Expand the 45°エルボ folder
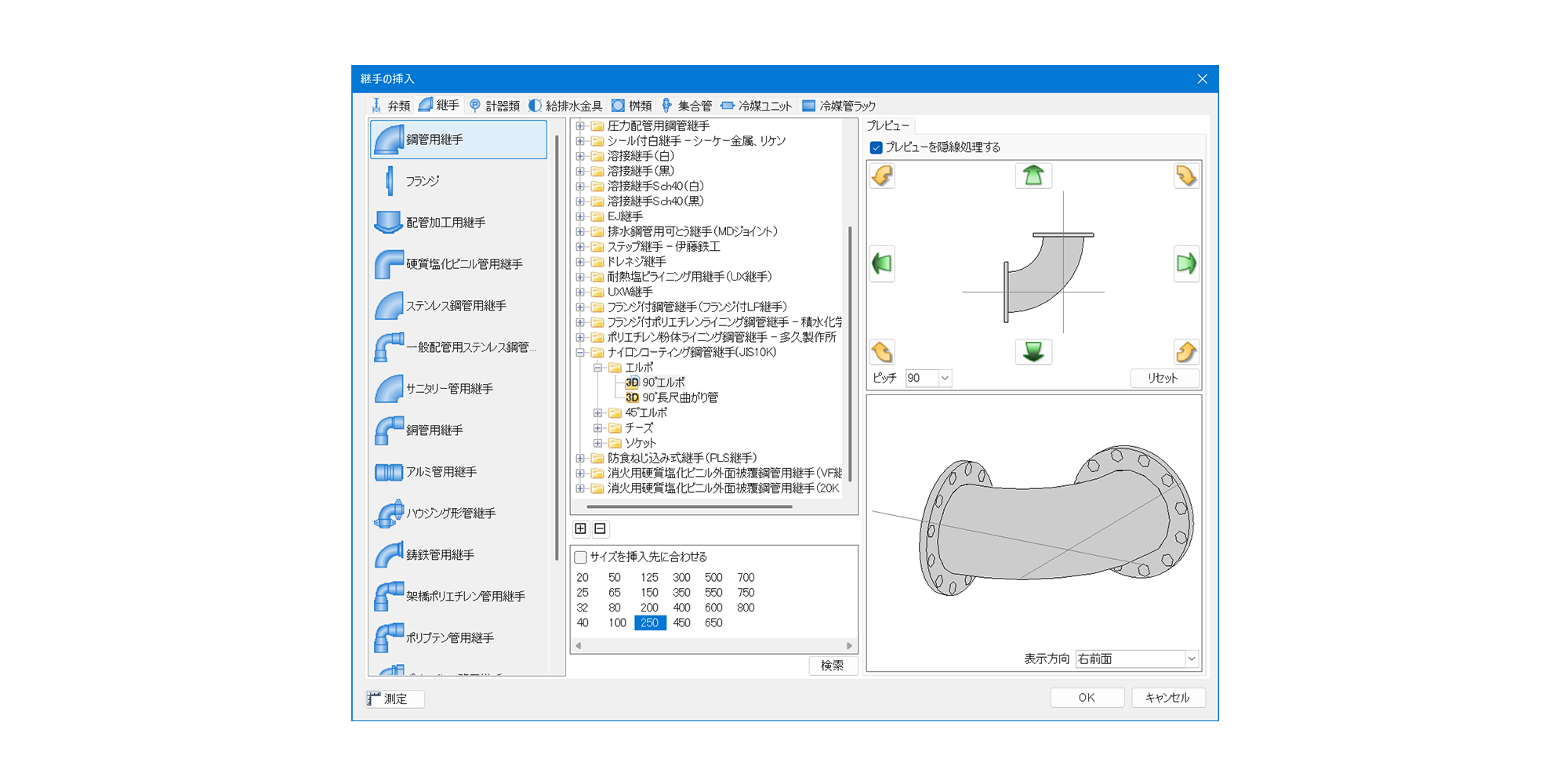Image resolution: width=1568 pixels, height=784 pixels. pyautogui.click(x=598, y=413)
